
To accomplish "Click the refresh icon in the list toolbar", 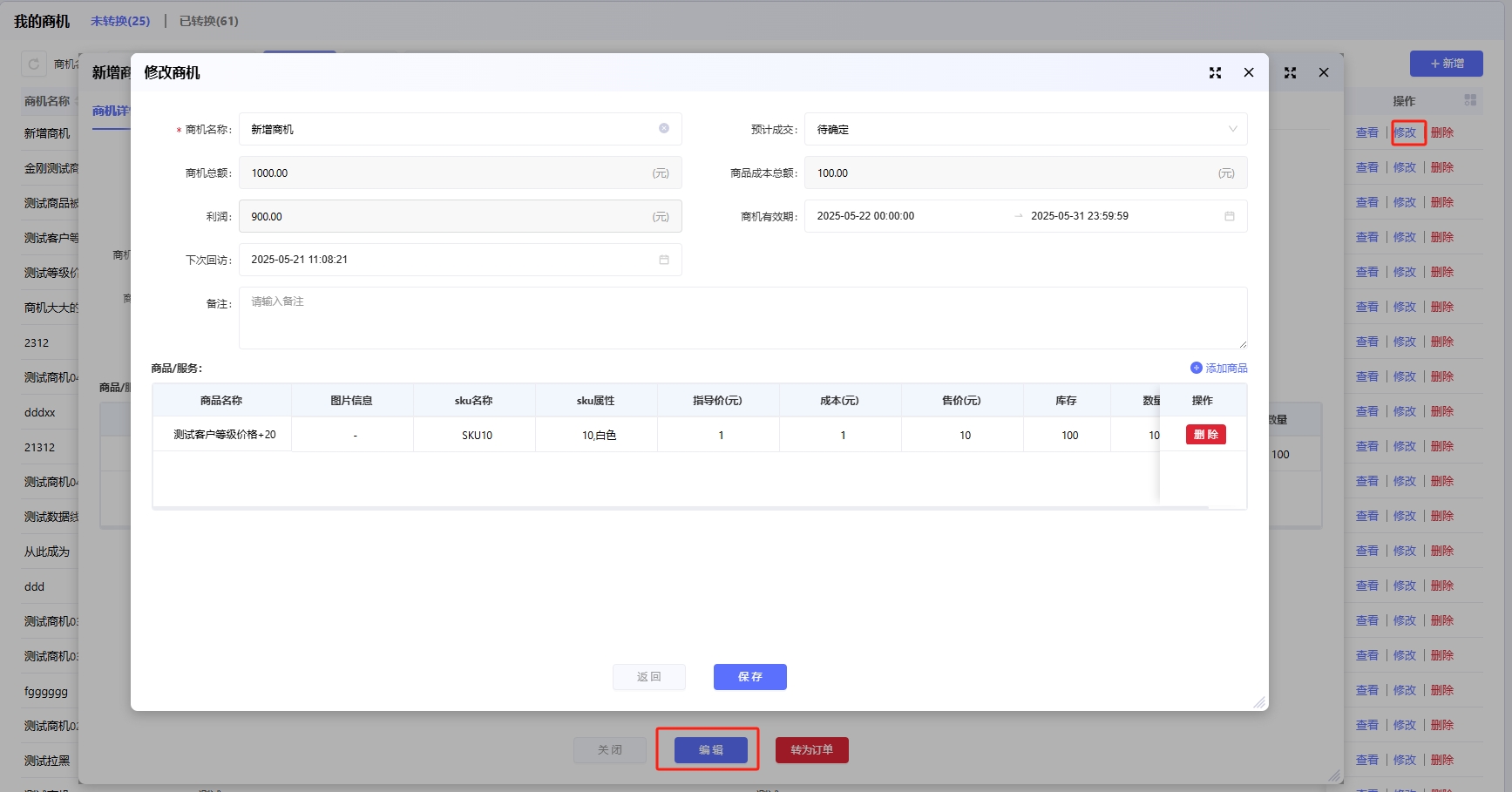I will [34, 64].
